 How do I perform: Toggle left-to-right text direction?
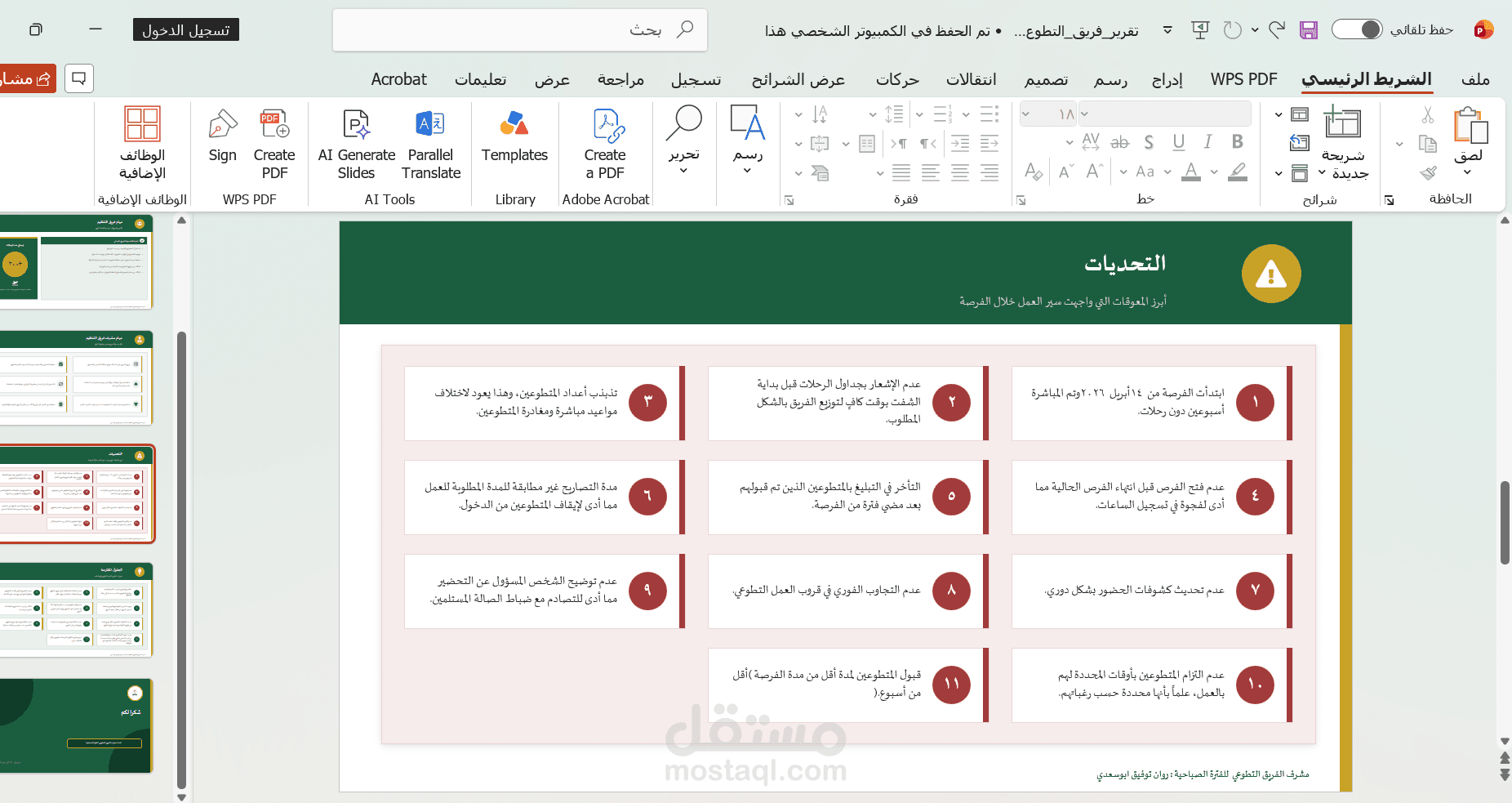click(899, 144)
